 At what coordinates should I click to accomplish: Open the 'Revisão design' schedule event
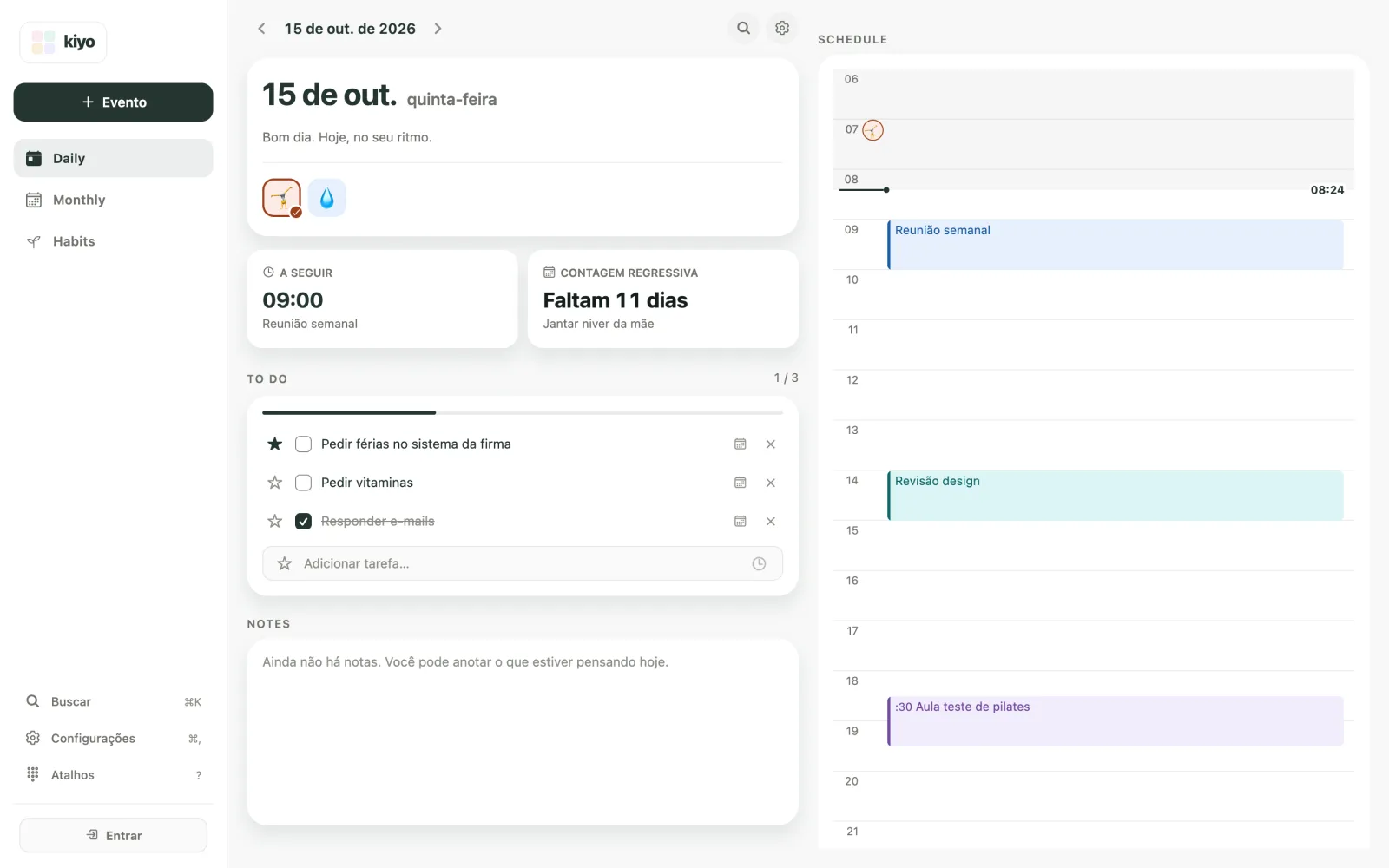point(1116,495)
